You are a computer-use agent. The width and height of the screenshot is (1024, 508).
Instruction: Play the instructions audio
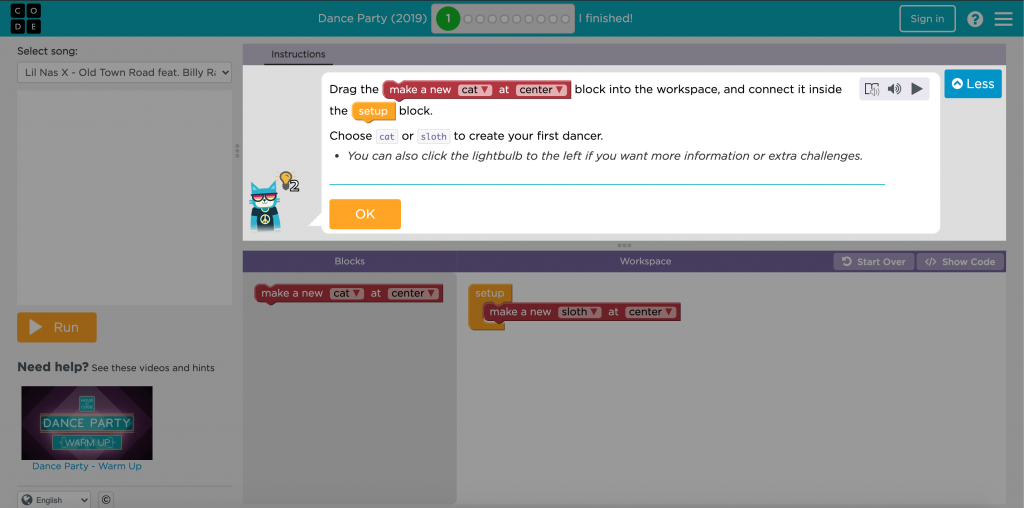[x=917, y=89]
